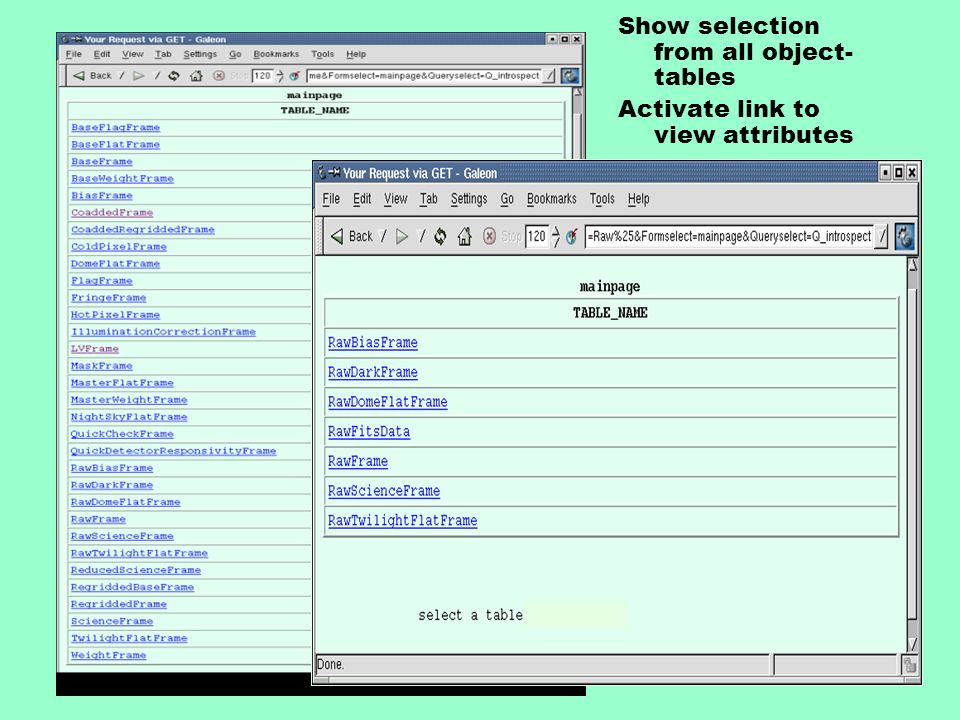This screenshot has height=720, width=960.
Task: Open IlluminationCorrectionFrame link in back window
Action: tap(163, 332)
